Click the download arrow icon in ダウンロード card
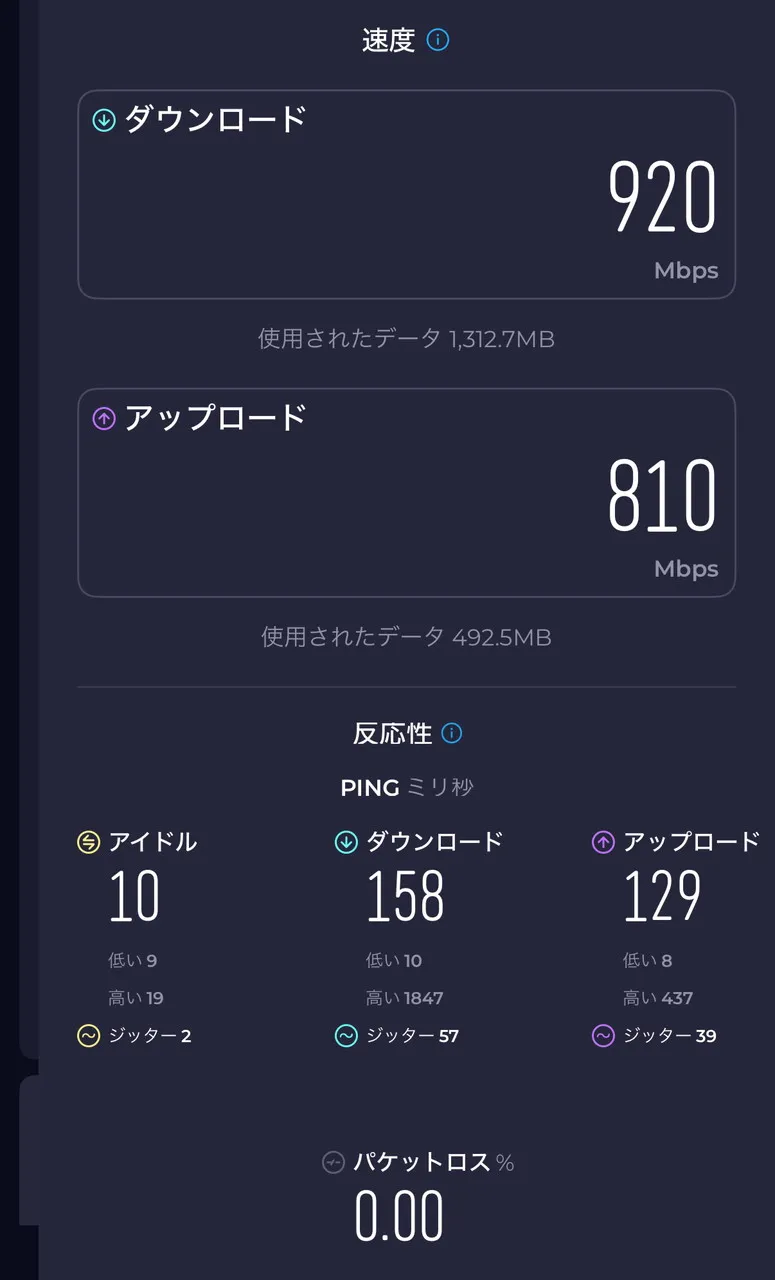 (x=104, y=121)
